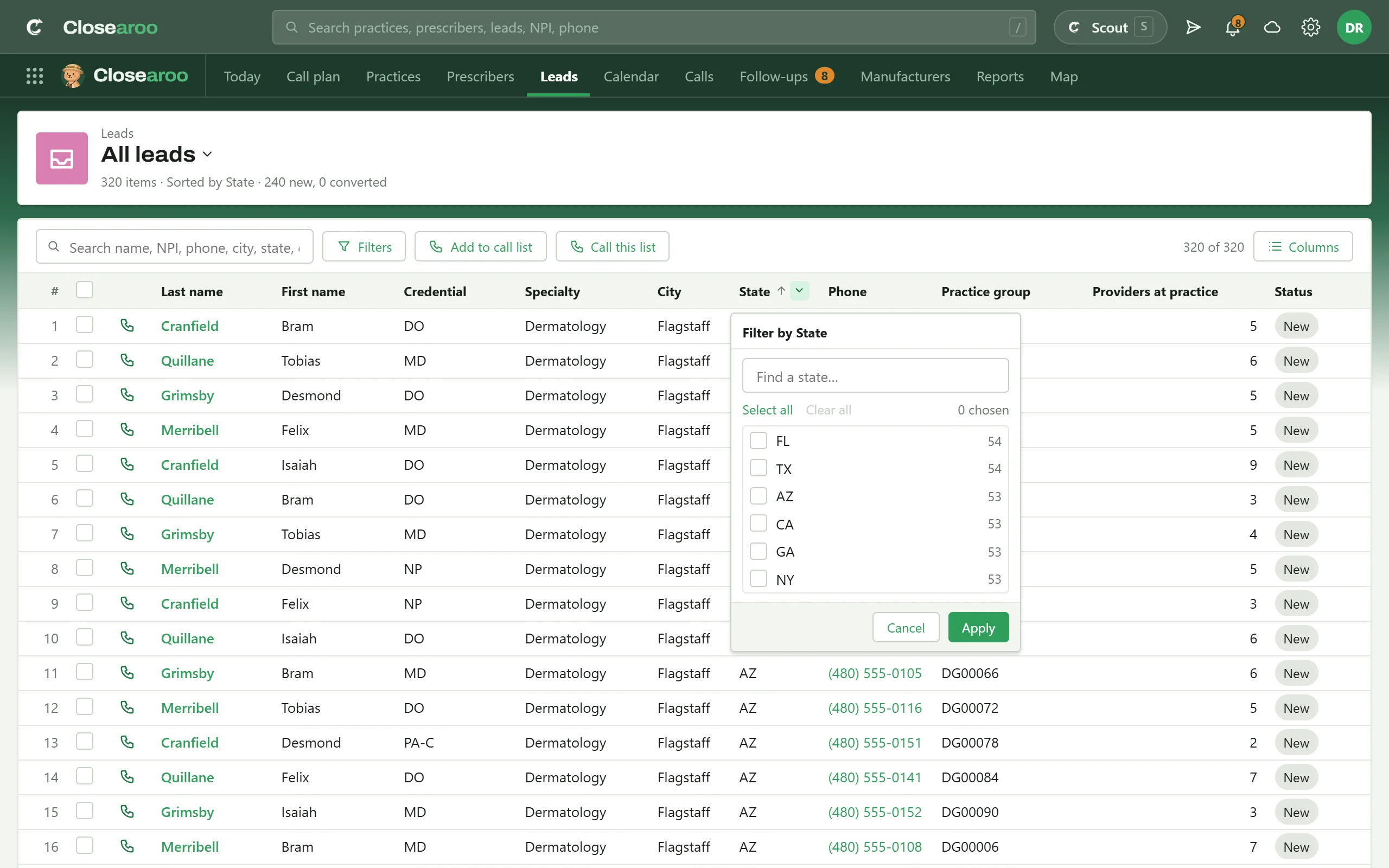The width and height of the screenshot is (1389, 868).
Task: Sort by Last name column header
Action: click(192, 291)
